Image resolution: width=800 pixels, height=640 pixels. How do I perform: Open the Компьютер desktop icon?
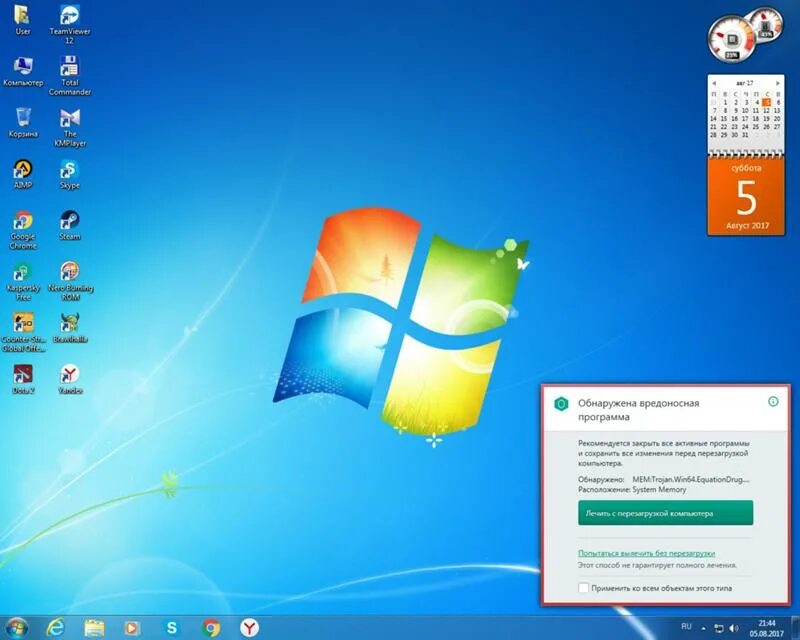(23, 71)
